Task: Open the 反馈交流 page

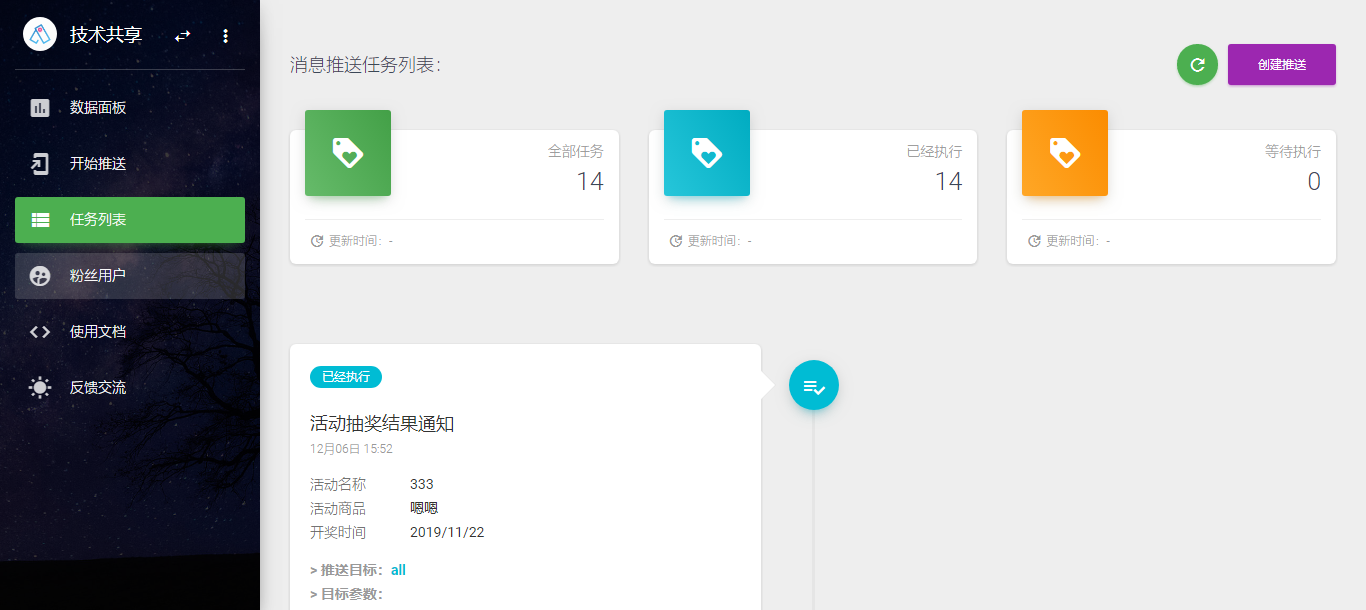Action: [x=130, y=388]
